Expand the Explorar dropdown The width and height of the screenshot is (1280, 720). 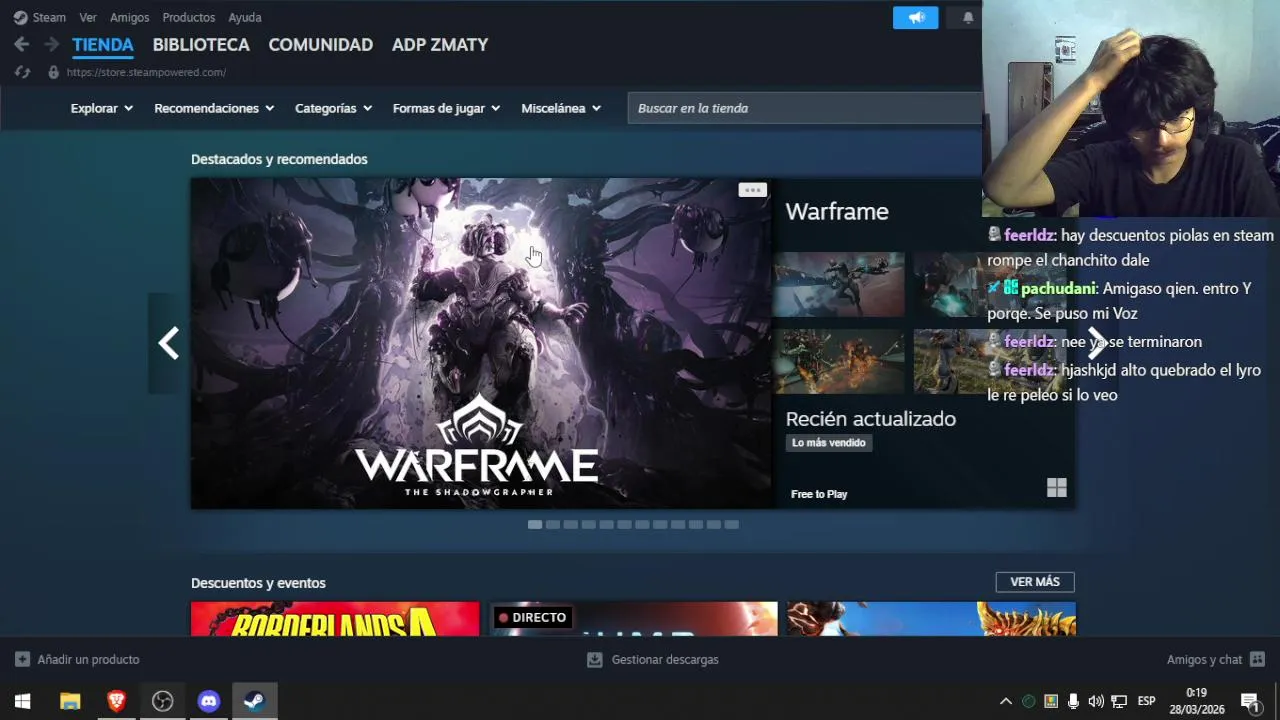[102, 108]
